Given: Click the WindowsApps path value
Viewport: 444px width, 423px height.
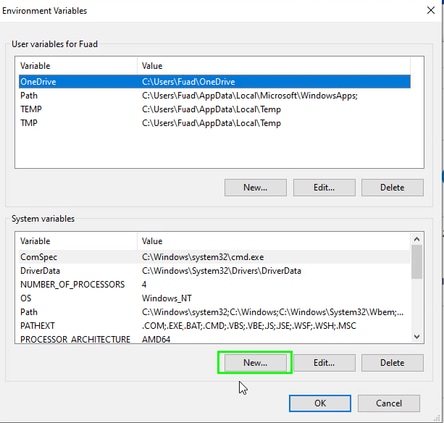Looking at the screenshot, I should 249,96.
